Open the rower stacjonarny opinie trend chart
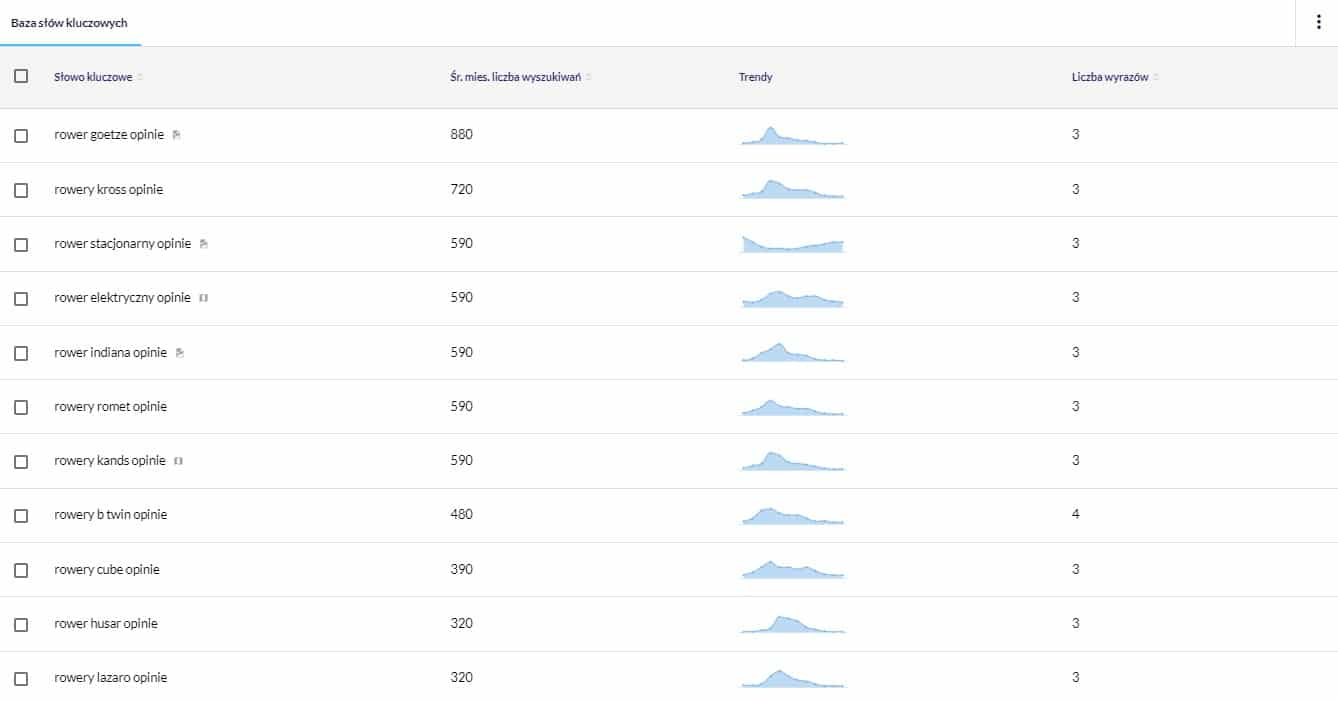Viewport: 1338px width, 702px height. click(793, 243)
